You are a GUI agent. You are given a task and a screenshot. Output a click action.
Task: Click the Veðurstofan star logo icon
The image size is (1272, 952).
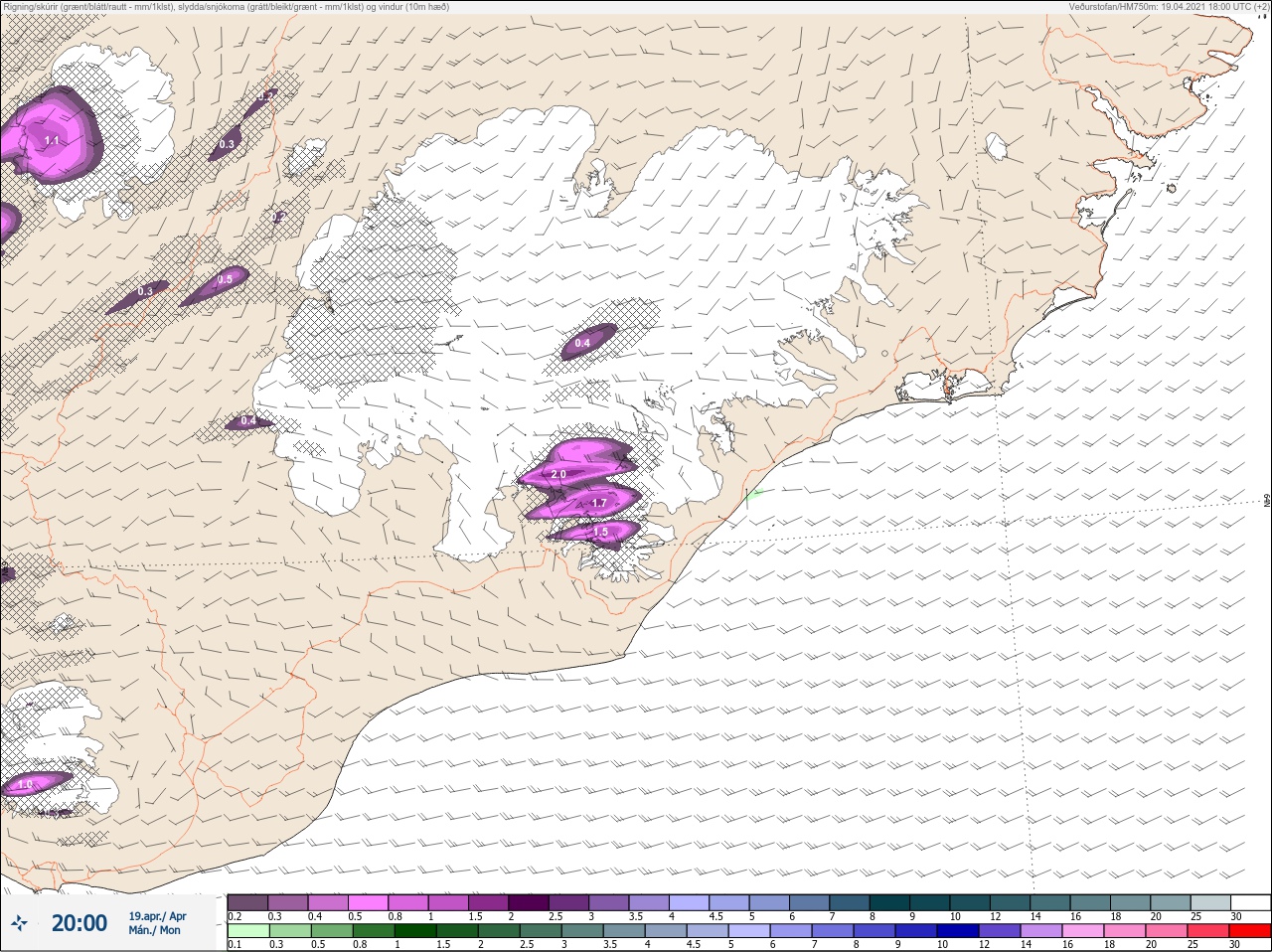pyautogui.click(x=19, y=923)
